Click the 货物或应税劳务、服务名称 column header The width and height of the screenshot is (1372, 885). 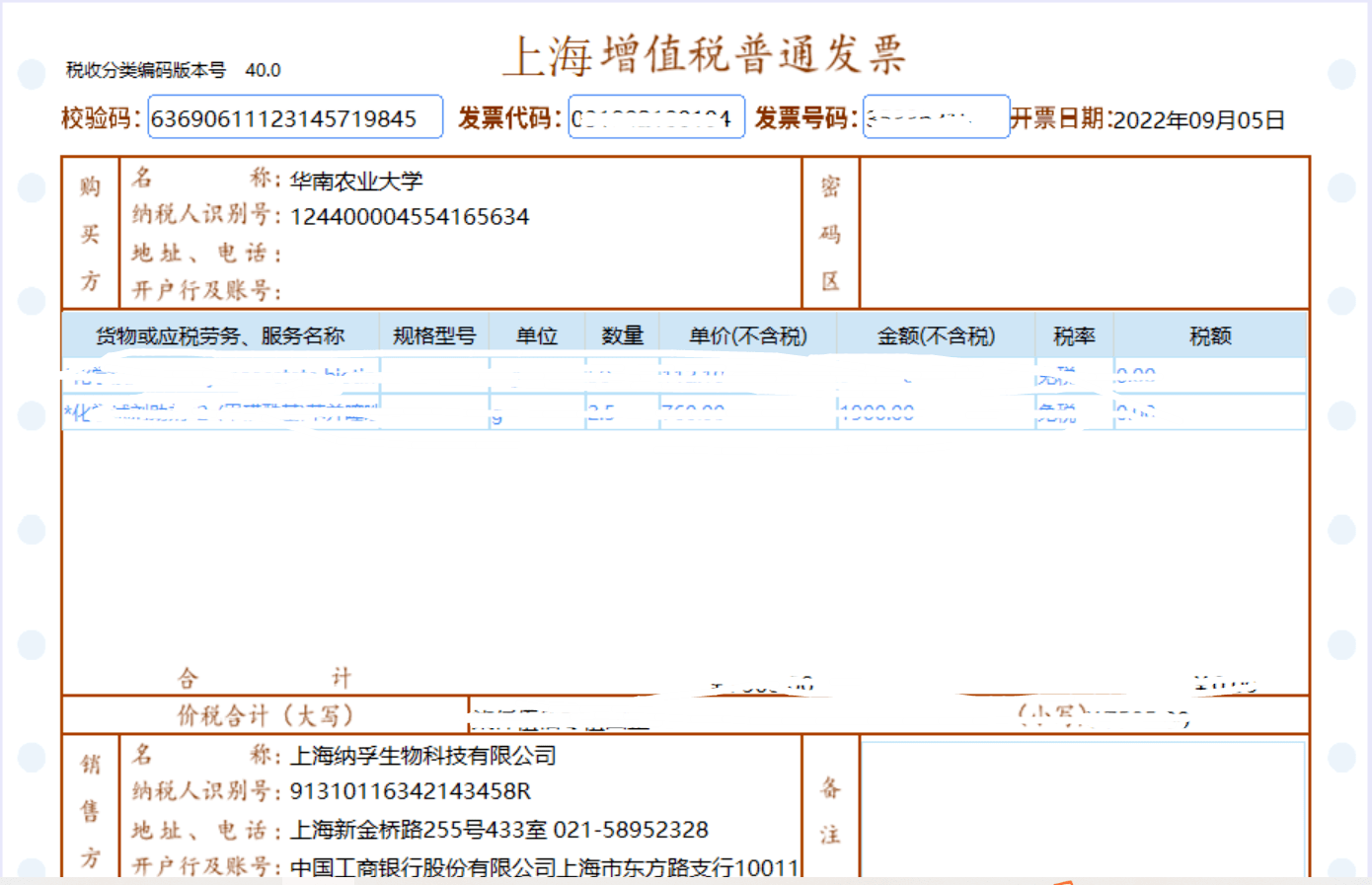click(219, 336)
